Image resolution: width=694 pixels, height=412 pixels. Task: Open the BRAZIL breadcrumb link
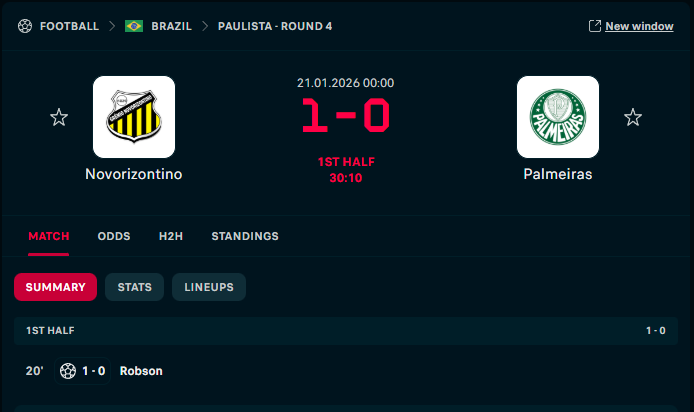(x=172, y=26)
